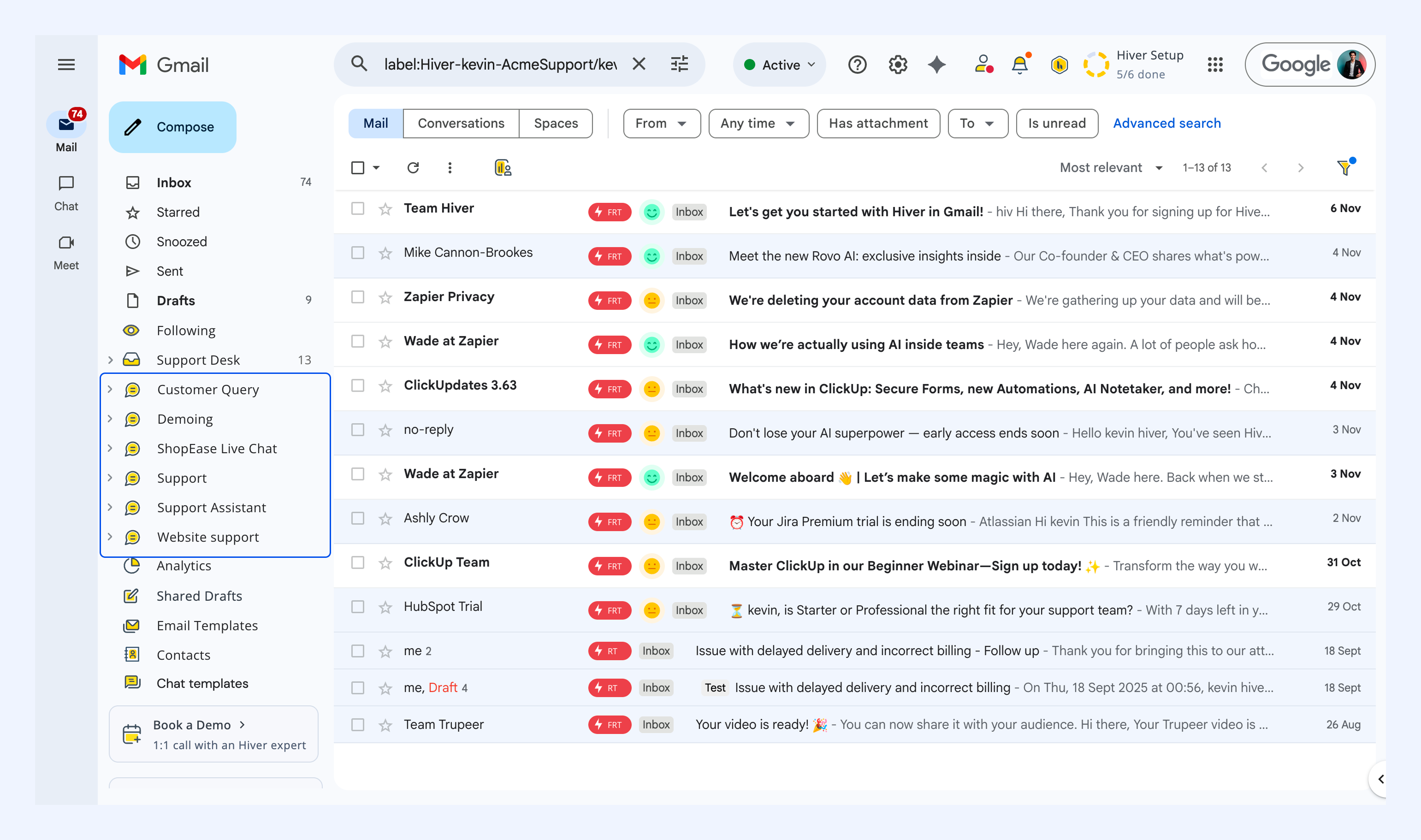Open the Support help question mark icon
Viewport: 1421px width, 840px height.
click(858, 65)
